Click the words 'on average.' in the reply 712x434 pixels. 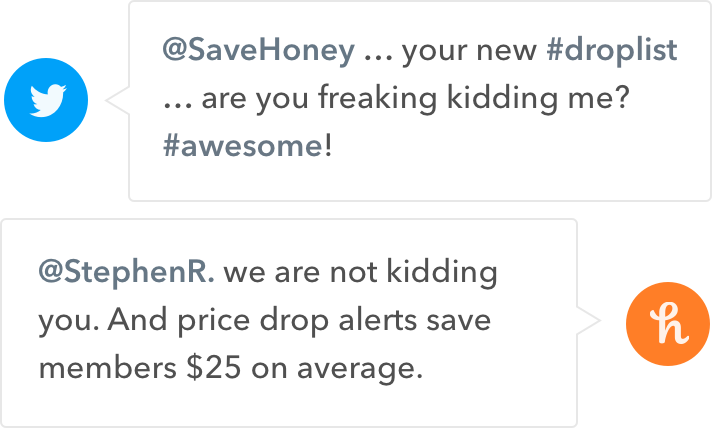pyautogui.click(x=337, y=369)
